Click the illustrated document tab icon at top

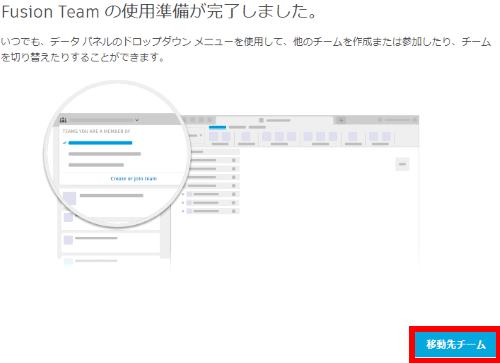pos(261,120)
